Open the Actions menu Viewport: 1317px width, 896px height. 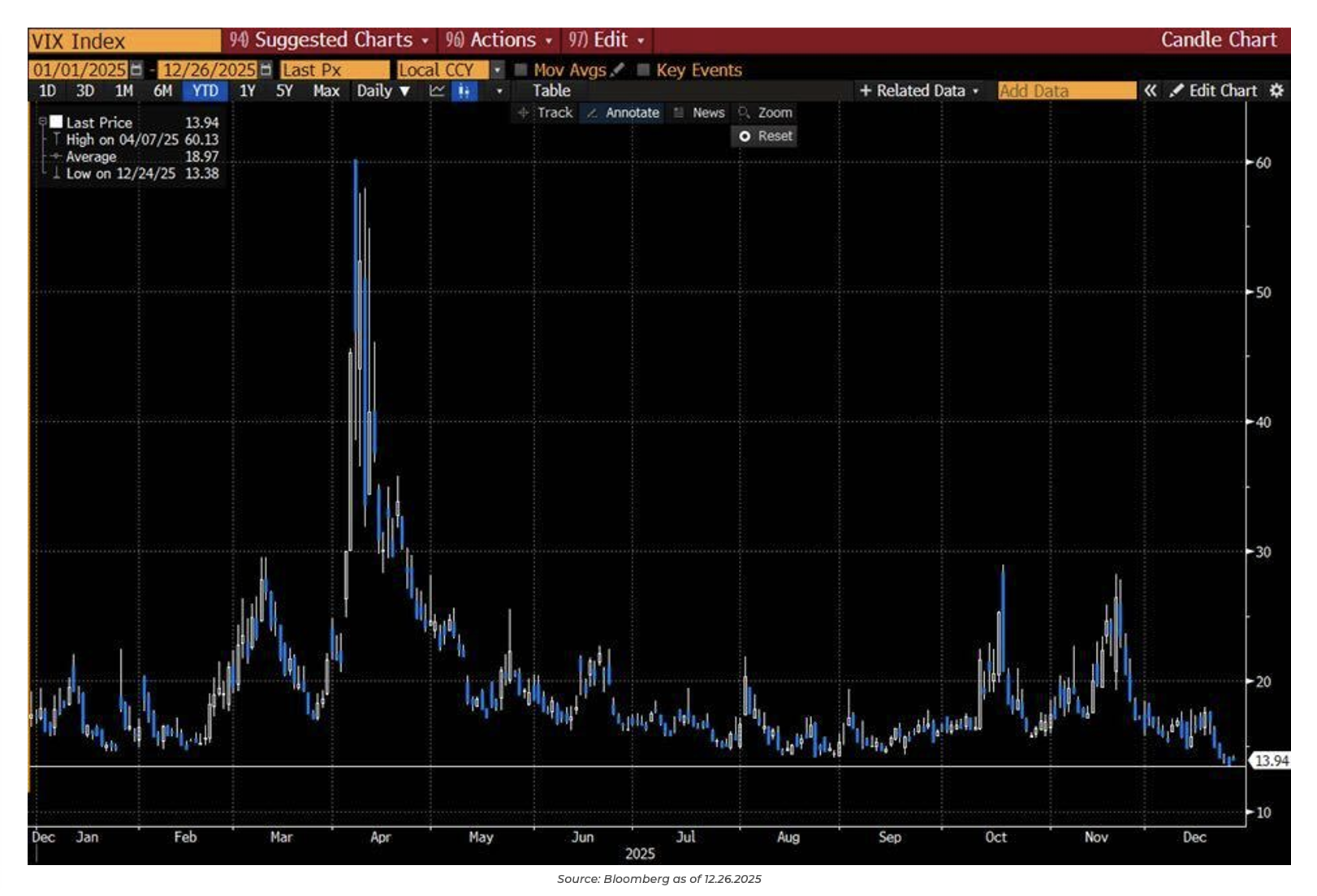coord(499,40)
